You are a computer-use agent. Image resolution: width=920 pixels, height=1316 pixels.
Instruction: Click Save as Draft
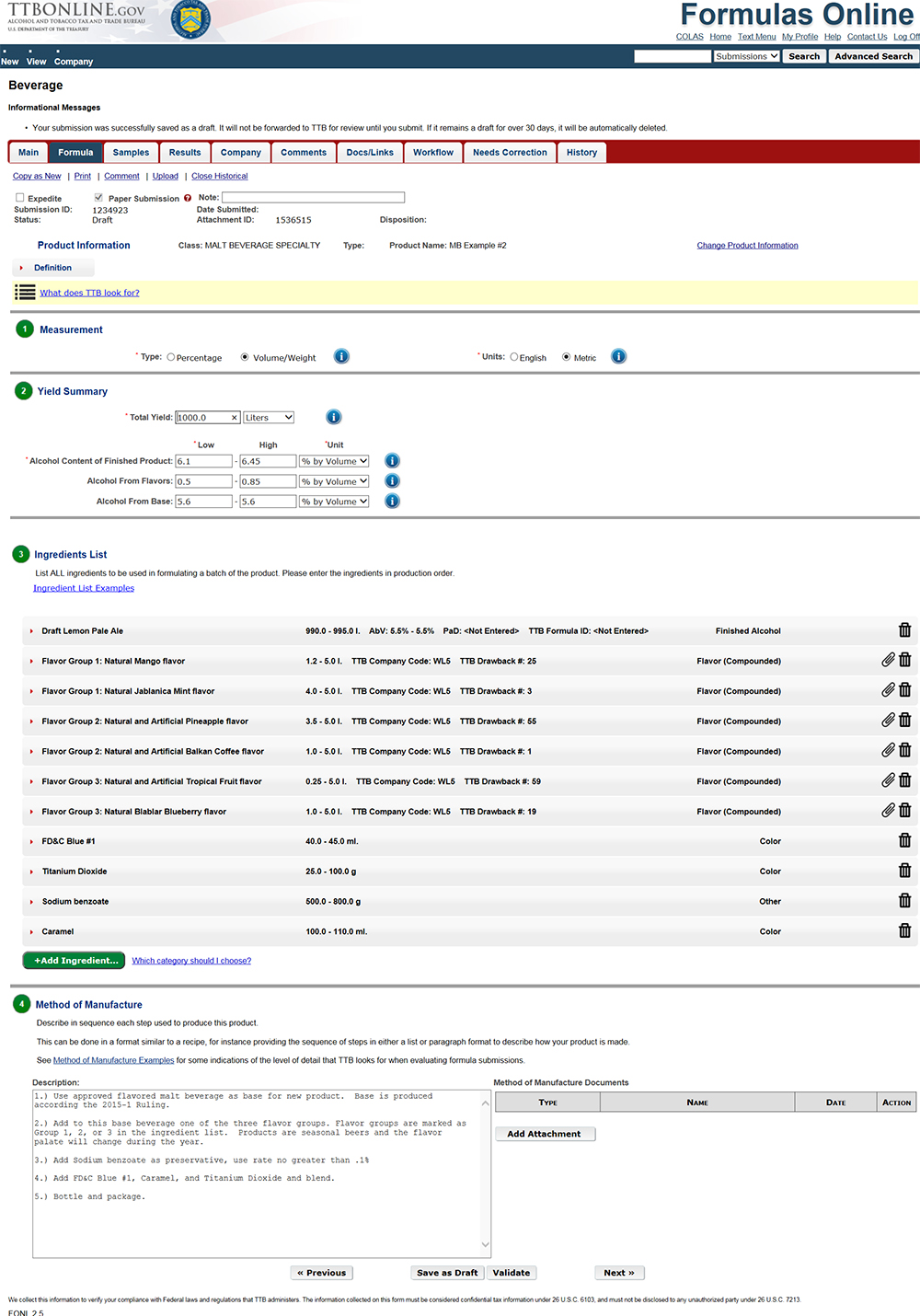(x=447, y=1273)
